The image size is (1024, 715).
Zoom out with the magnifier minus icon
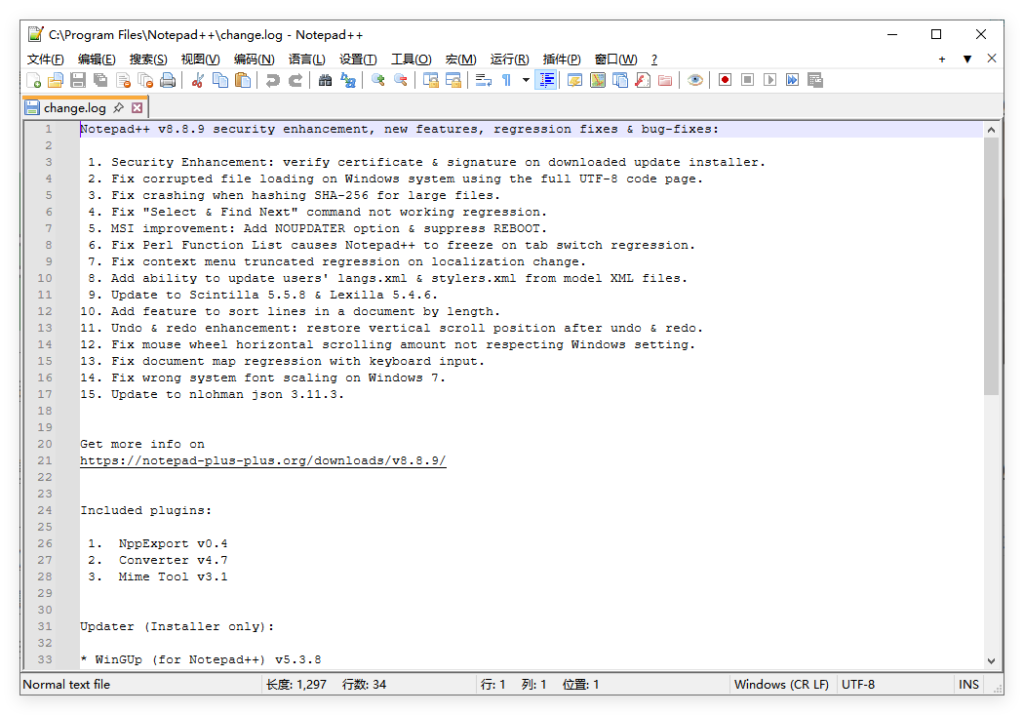click(x=401, y=80)
